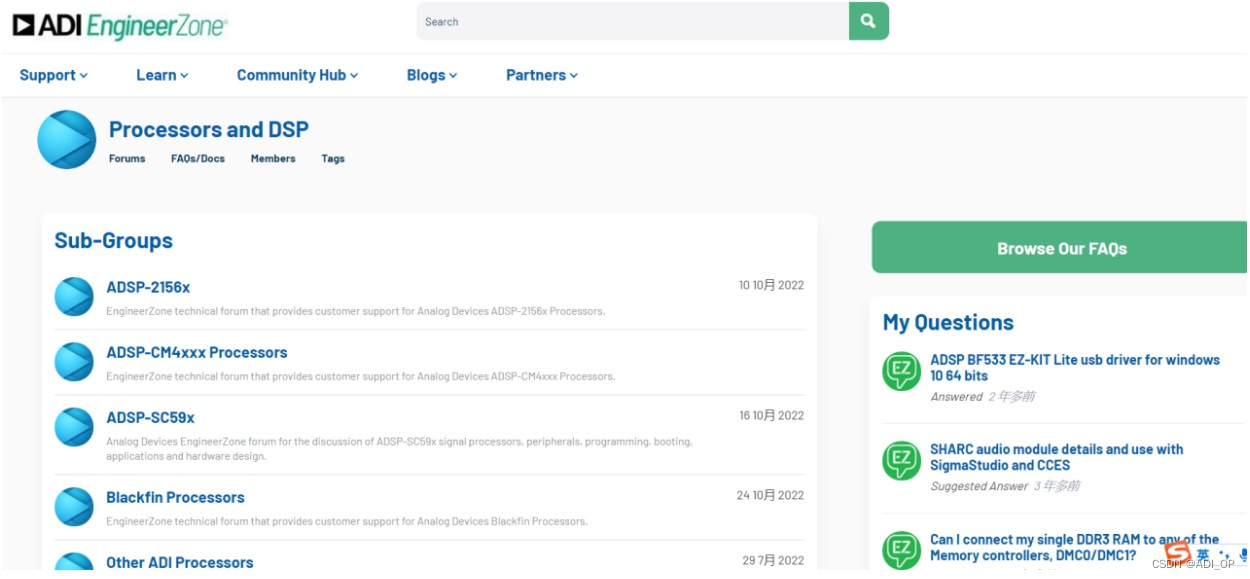Viewport: 1250px width, 579px height.
Task: Open the ADSP-SC59x sub-group link
Action: [x=150, y=417]
